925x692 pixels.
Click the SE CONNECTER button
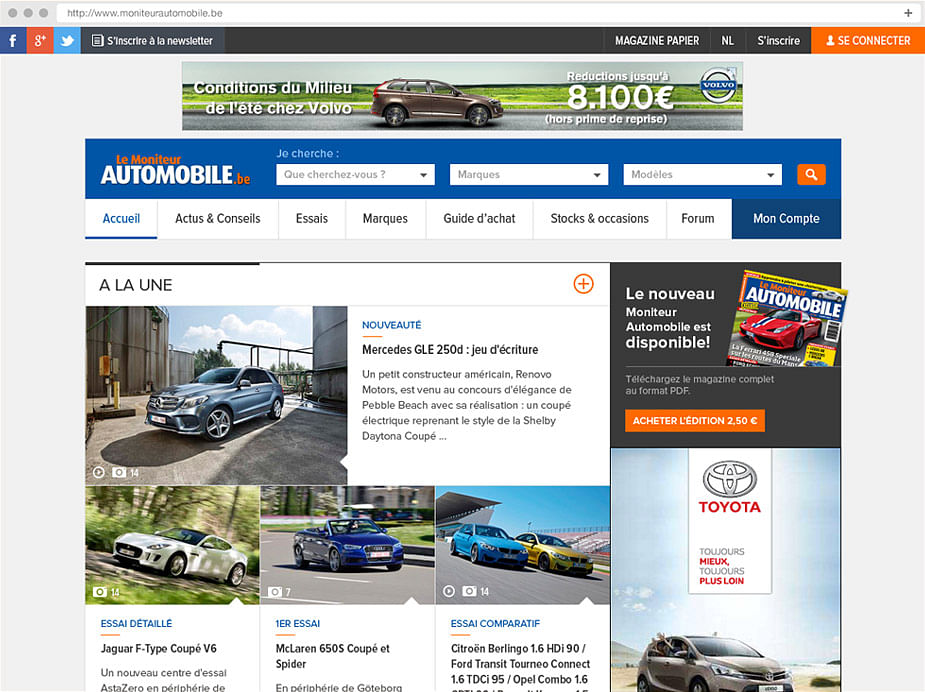click(x=867, y=41)
